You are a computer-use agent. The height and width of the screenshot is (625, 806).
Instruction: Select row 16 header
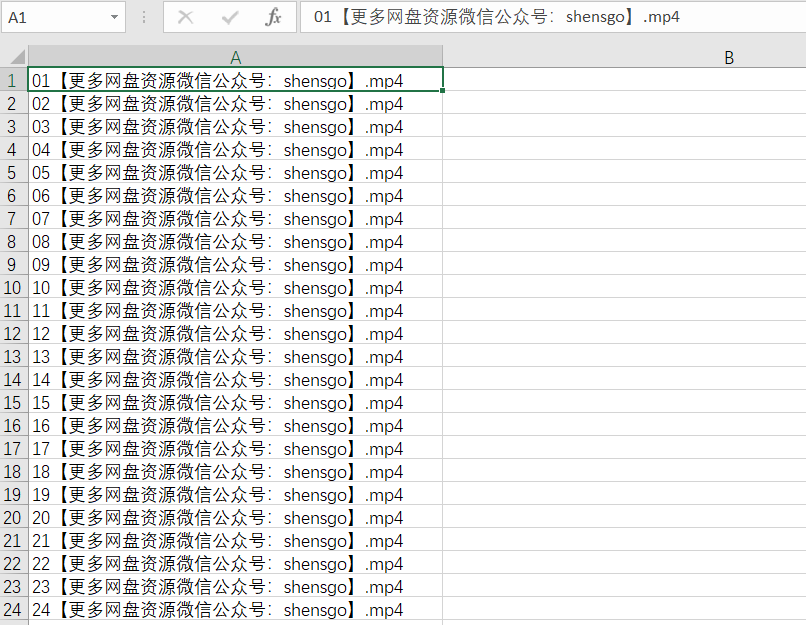point(12,426)
